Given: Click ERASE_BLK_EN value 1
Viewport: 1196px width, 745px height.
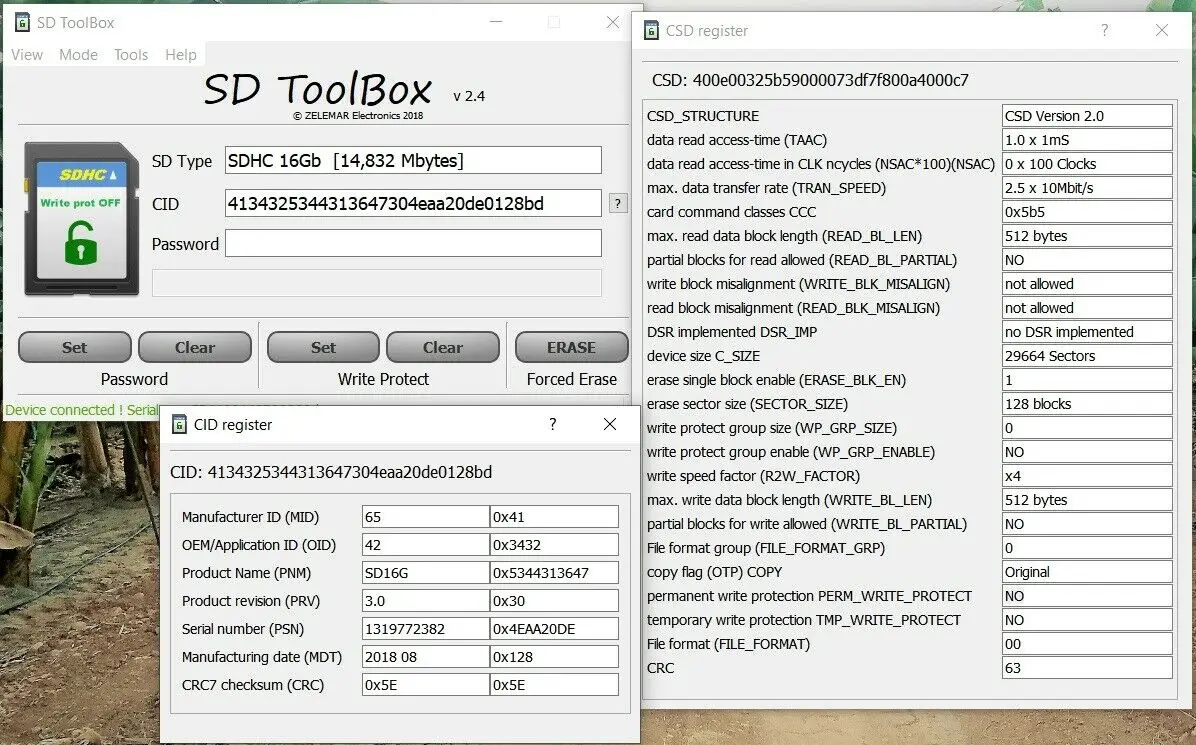Looking at the screenshot, I should [1087, 381].
